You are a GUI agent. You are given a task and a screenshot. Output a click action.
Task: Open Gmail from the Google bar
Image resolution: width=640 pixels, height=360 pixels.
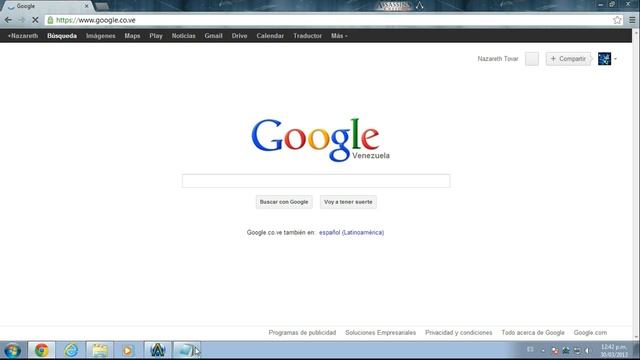coord(213,36)
